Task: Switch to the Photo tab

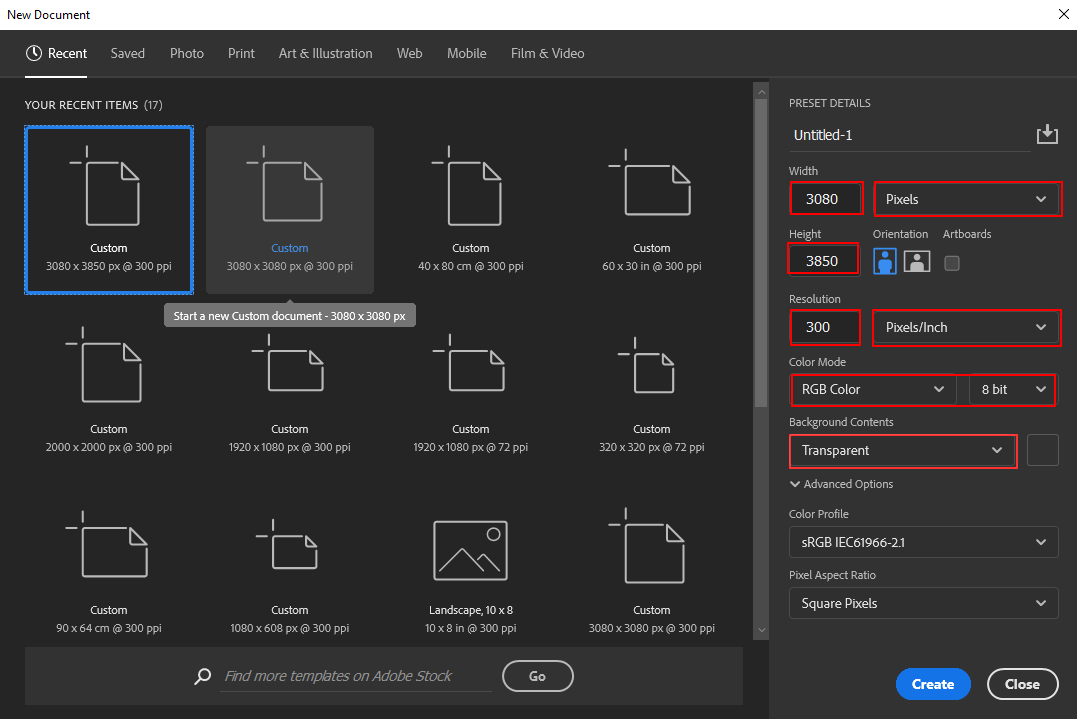Action: click(186, 53)
